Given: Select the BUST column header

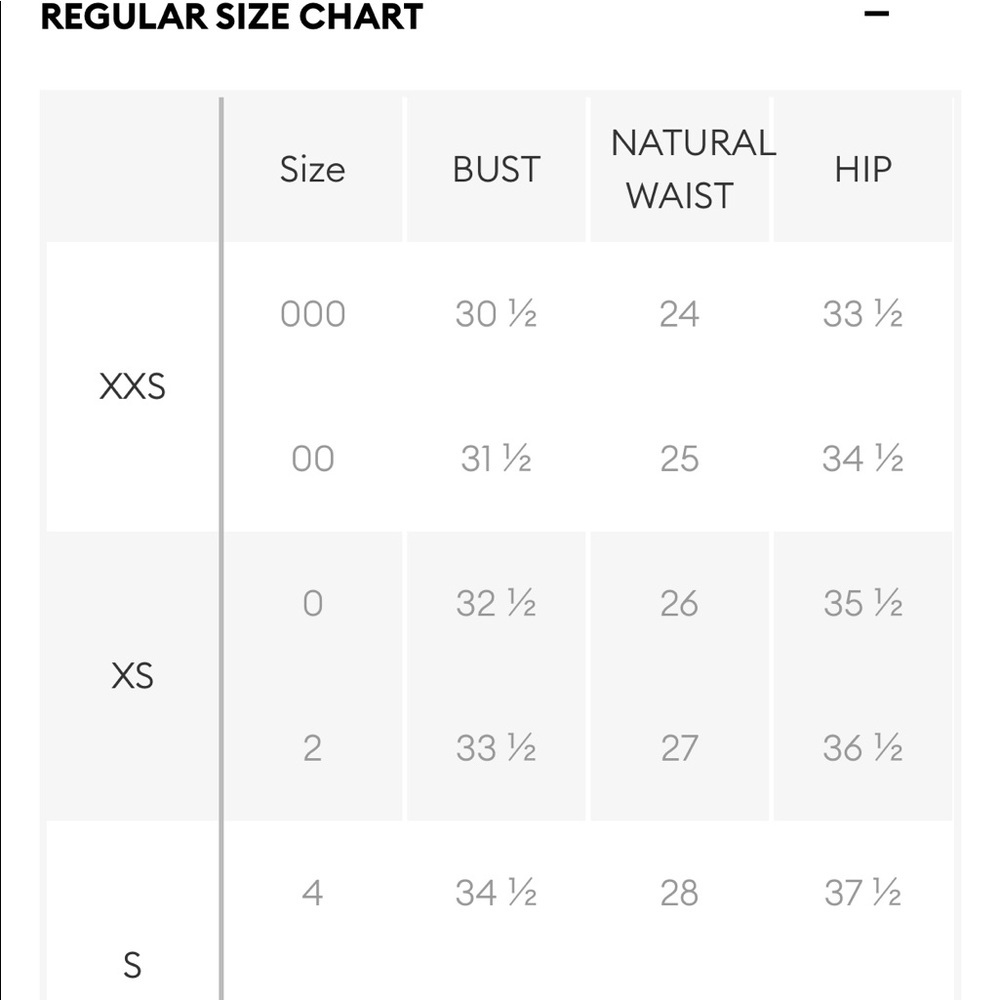Looking at the screenshot, I should click(496, 169).
